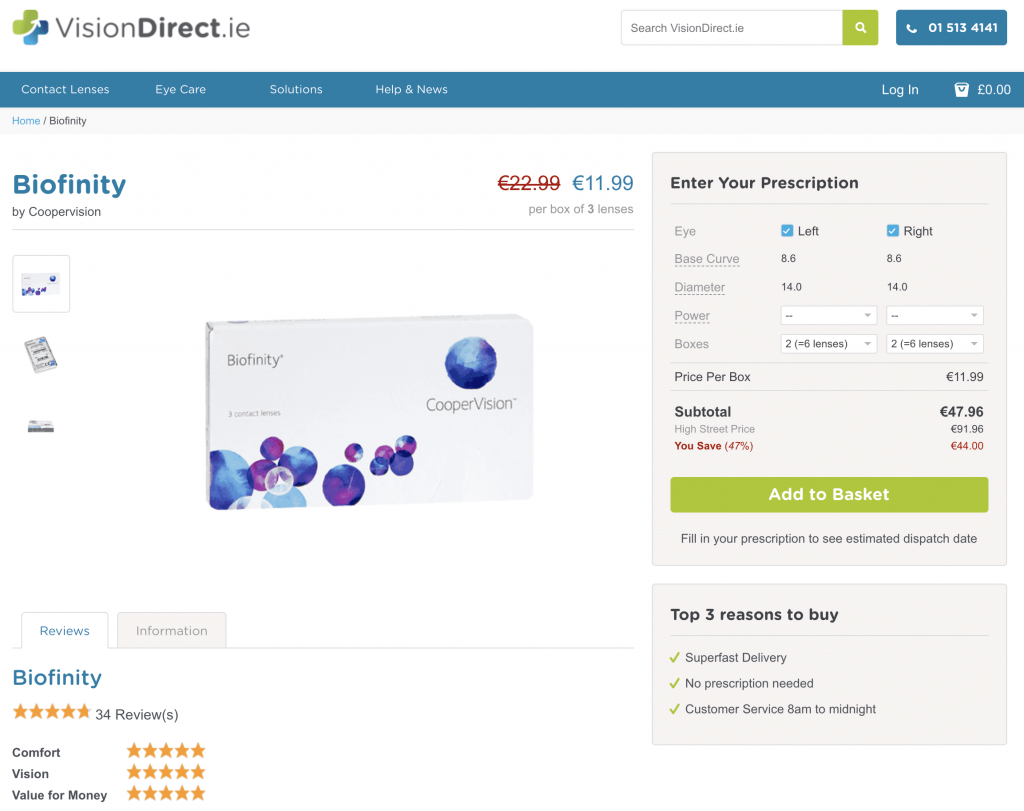This screenshot has height=811, width=1024.
Task: Click the VisionDirect.ie logo
Action: pos(131,27)
